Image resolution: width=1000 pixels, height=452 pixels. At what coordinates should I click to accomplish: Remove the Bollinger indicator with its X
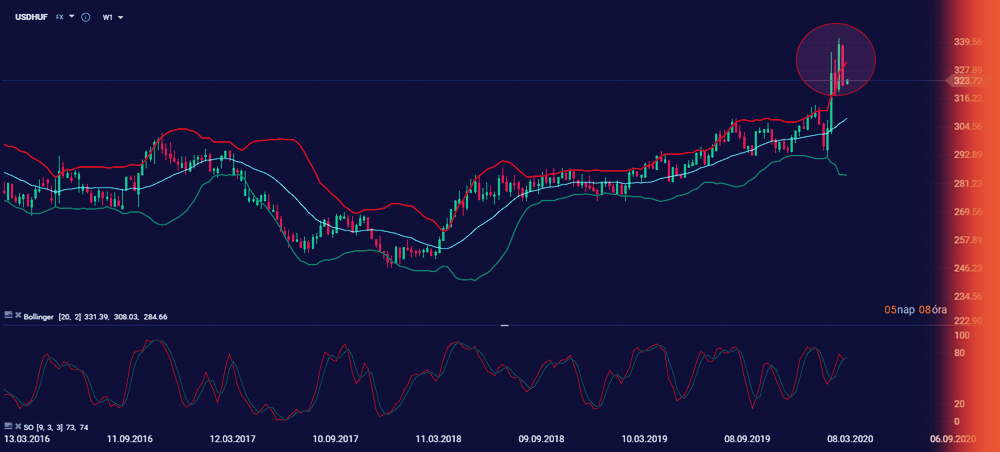point(17,316)
